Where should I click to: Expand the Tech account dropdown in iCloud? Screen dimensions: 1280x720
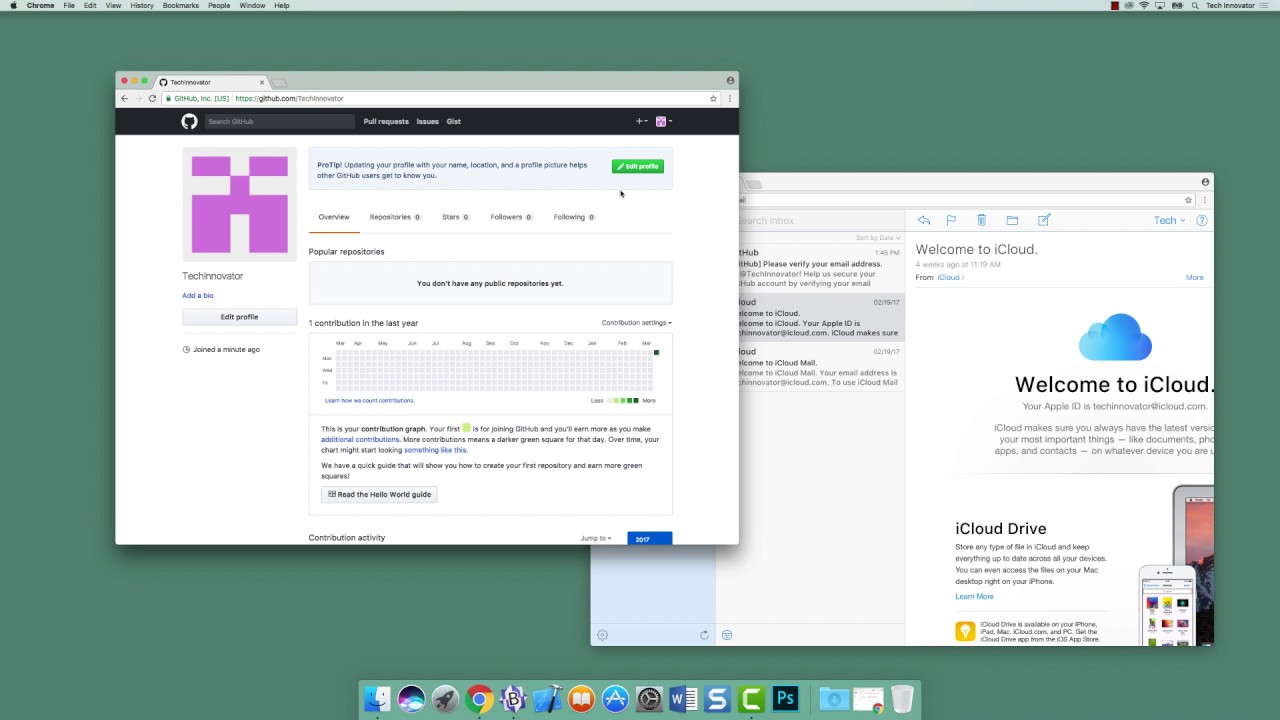(1169, 220)
